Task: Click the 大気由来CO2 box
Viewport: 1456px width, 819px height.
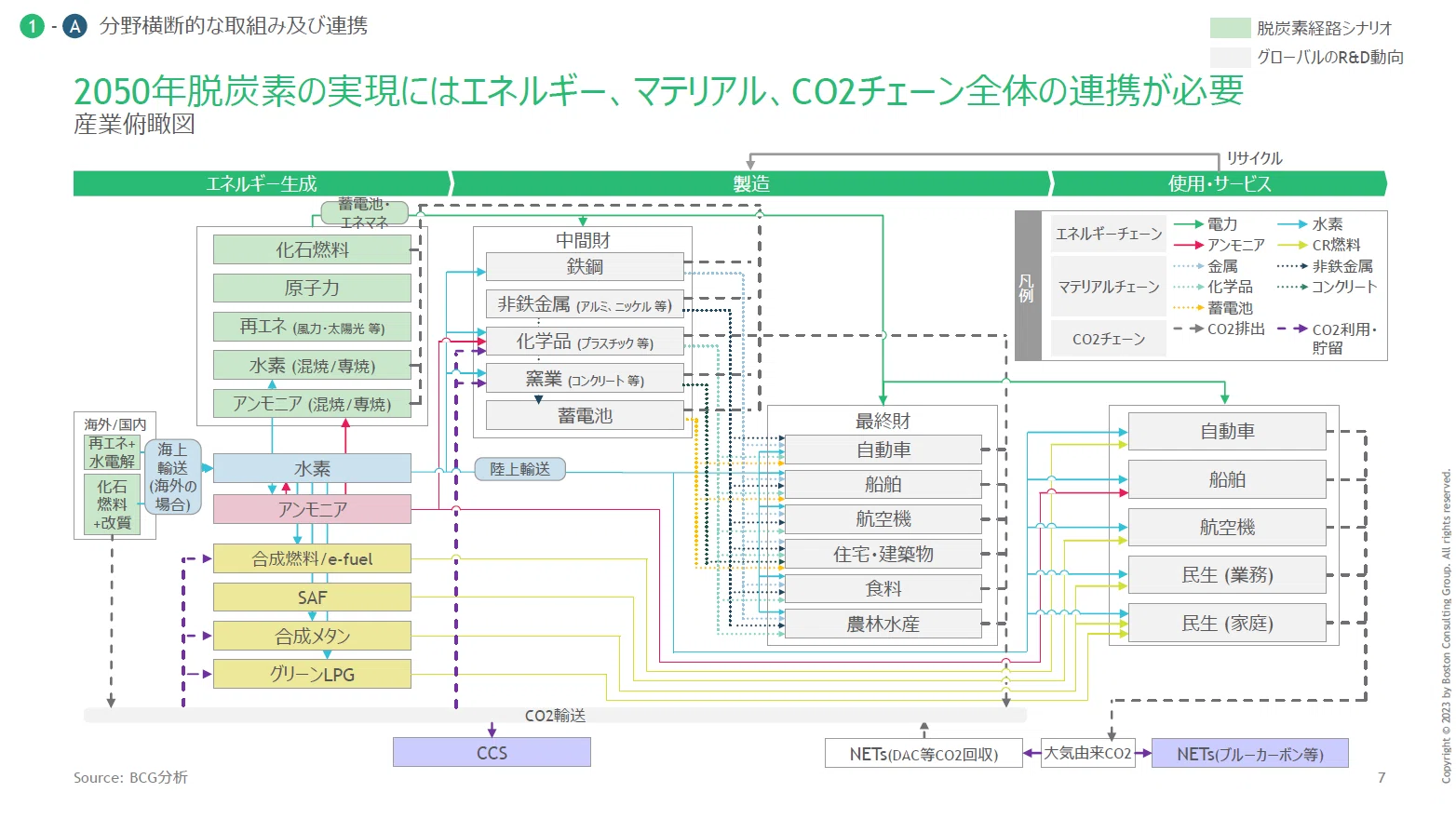Action: click(x=1087, y=753)
